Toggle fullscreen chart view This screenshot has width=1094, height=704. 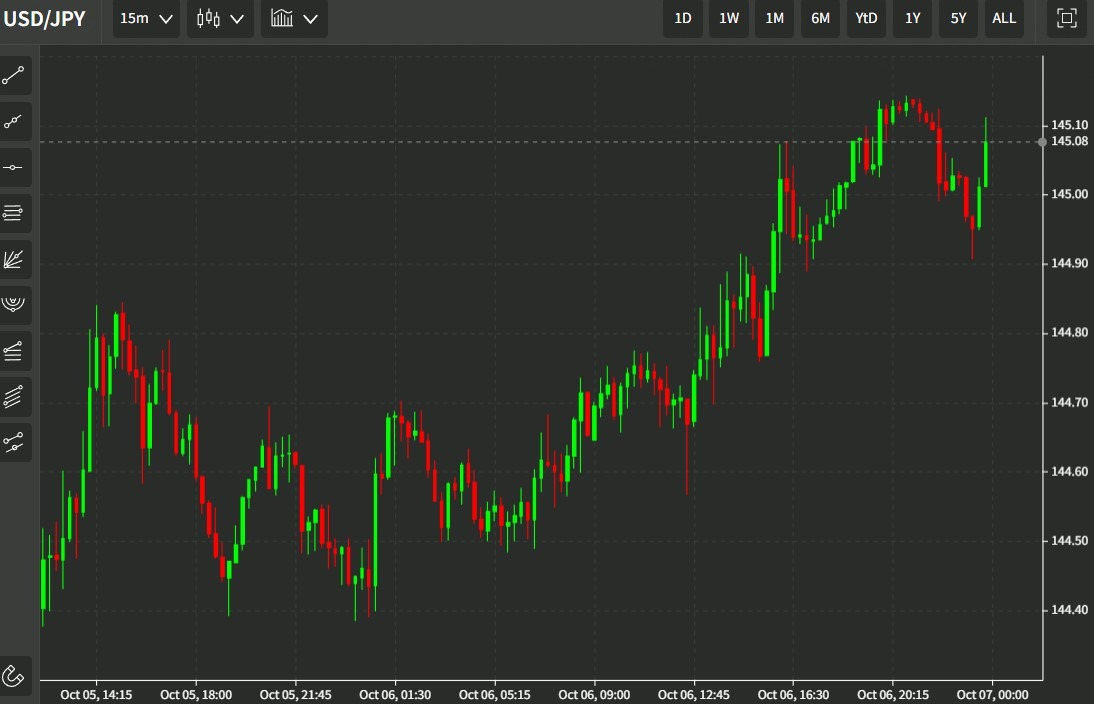pyautogui.click(x=1066, y=18)
